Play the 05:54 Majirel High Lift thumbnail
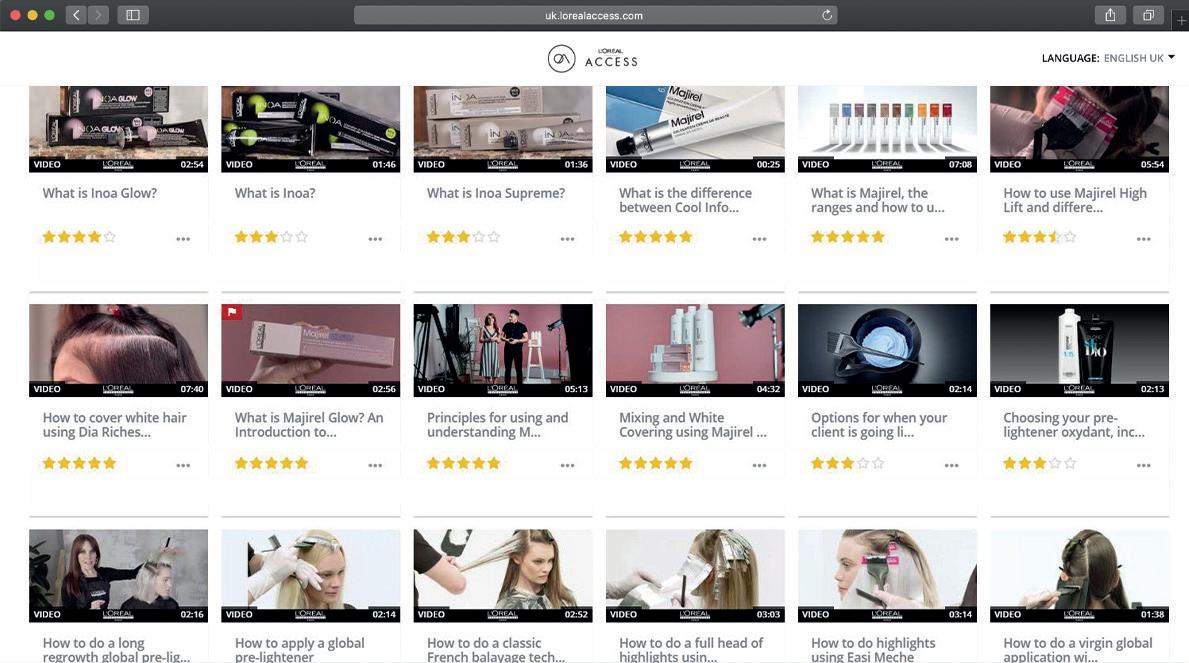 click(x=1079, y=129)
